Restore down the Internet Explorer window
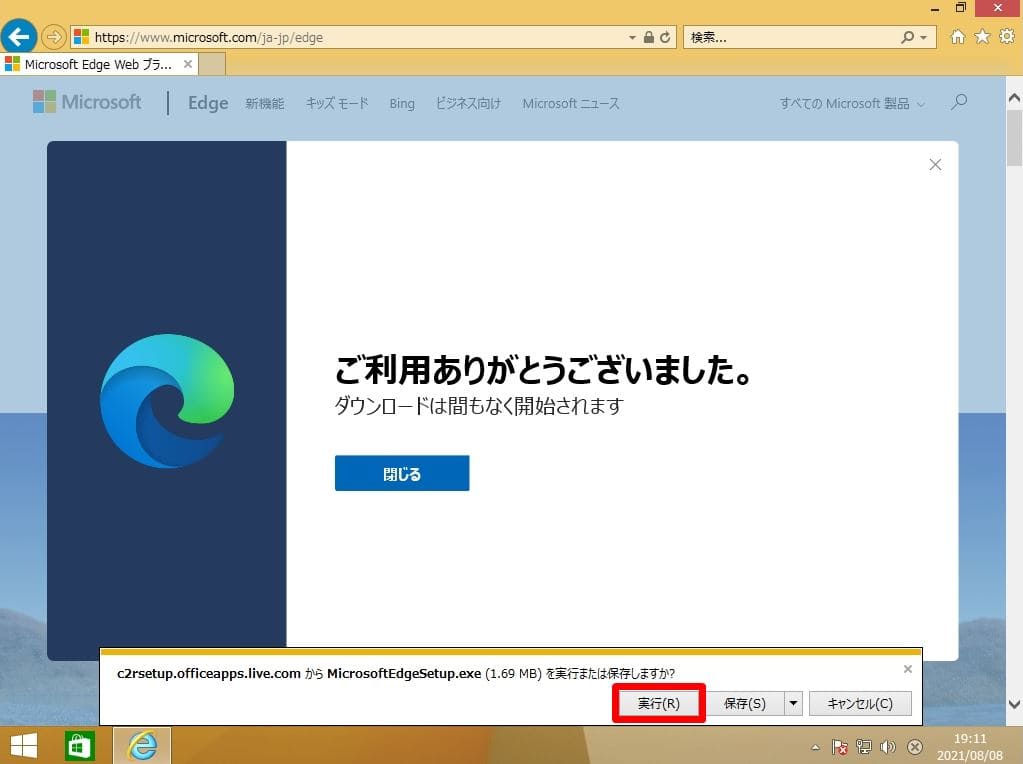The image size is (1023, 764). (x=960, y=8)
